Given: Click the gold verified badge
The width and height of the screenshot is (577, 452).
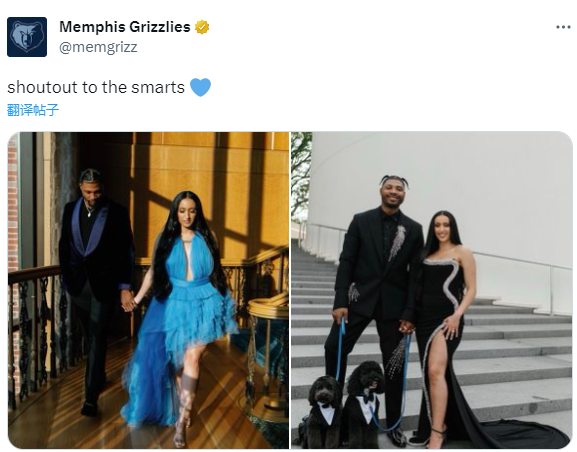Looking at the screenshot, I should point(202,27).
